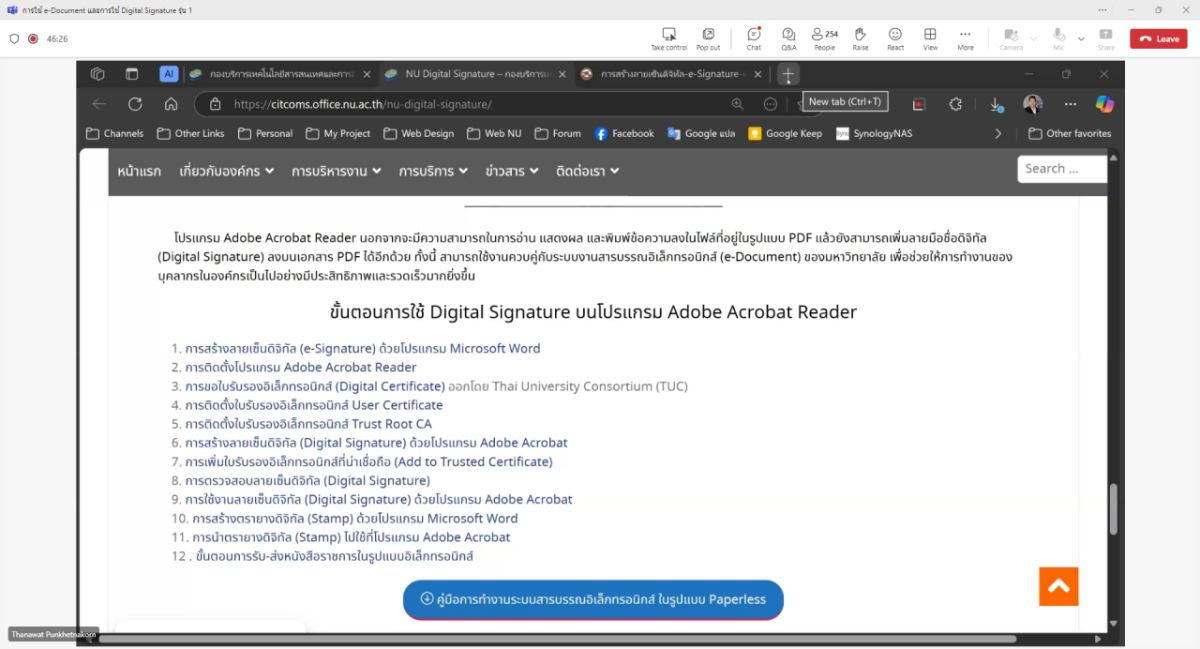
Task: Leave the Teams meeting
Action: (x=1159, y=39)
